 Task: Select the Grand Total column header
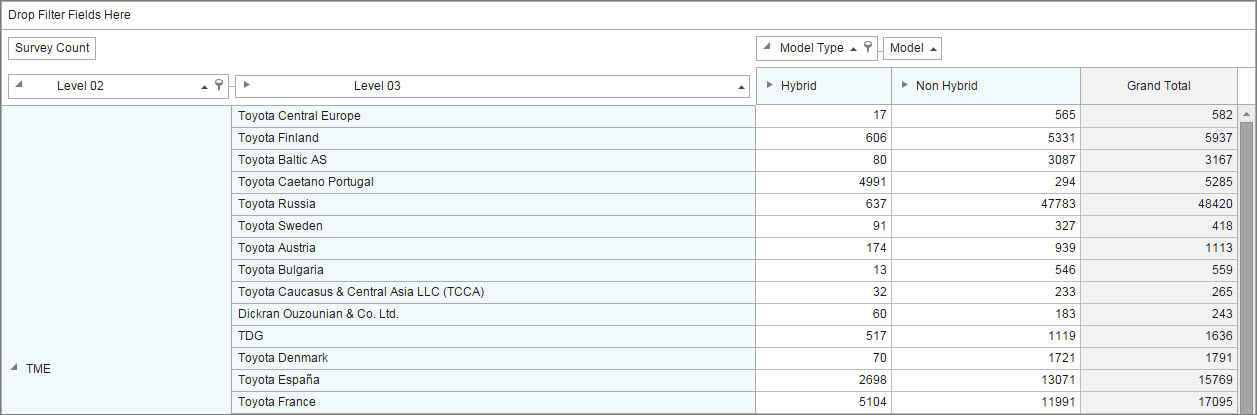1158,86
